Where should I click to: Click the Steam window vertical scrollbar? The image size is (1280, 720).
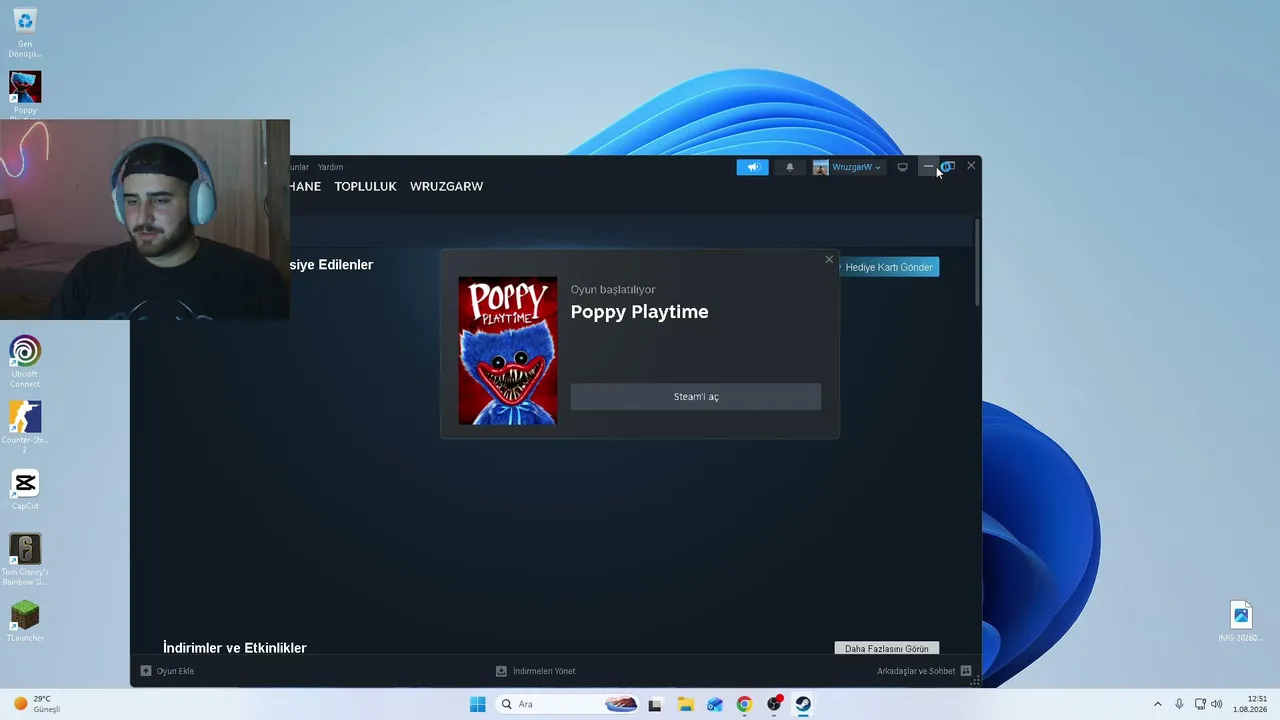[978, 262]
